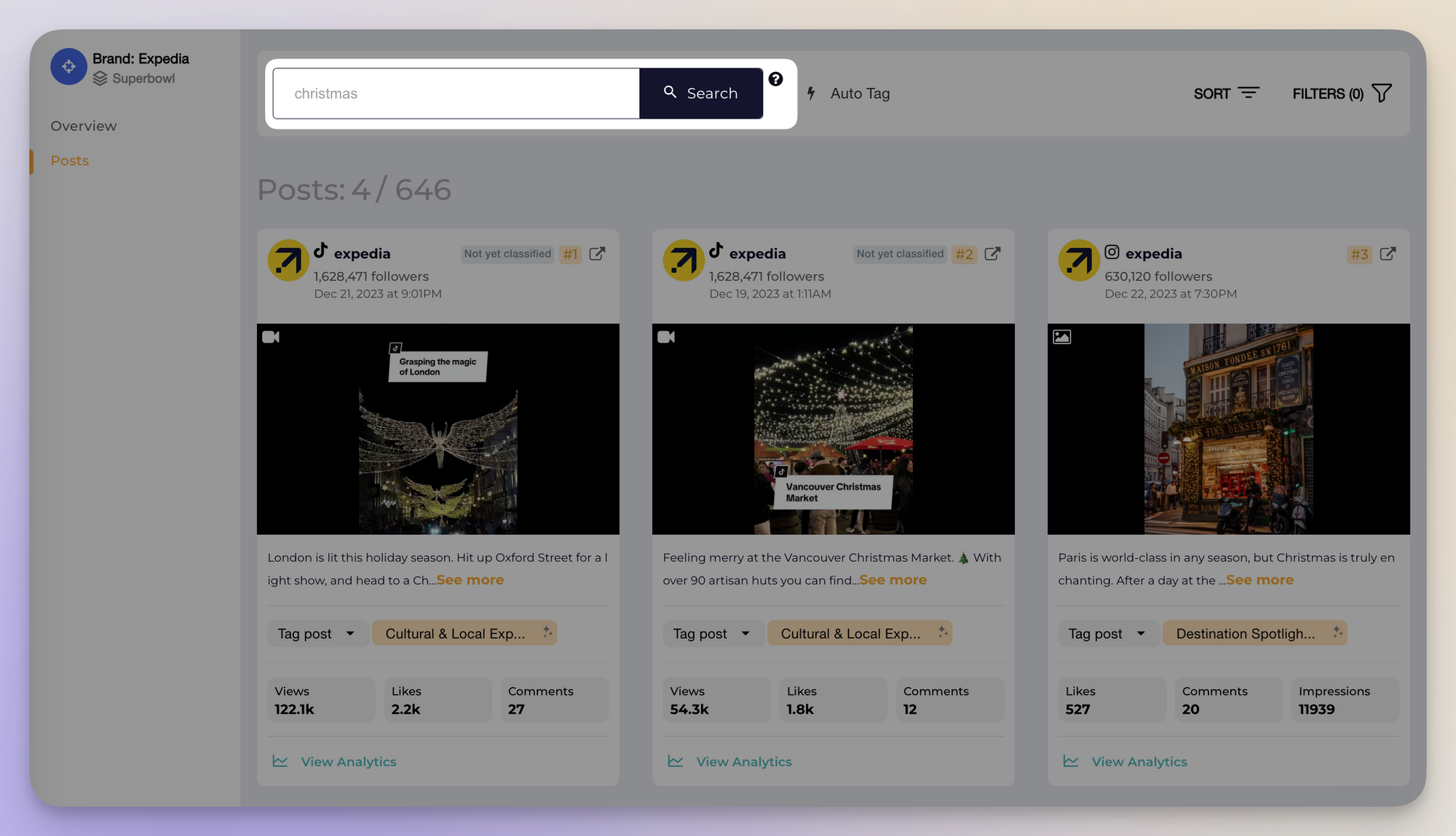Click the #2 rank badge

(965, 255)
